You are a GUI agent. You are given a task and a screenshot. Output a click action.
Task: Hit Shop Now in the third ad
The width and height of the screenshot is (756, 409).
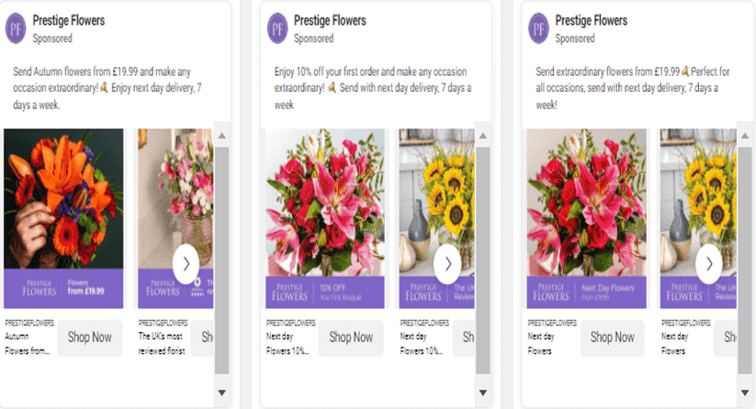coord(612,338)
